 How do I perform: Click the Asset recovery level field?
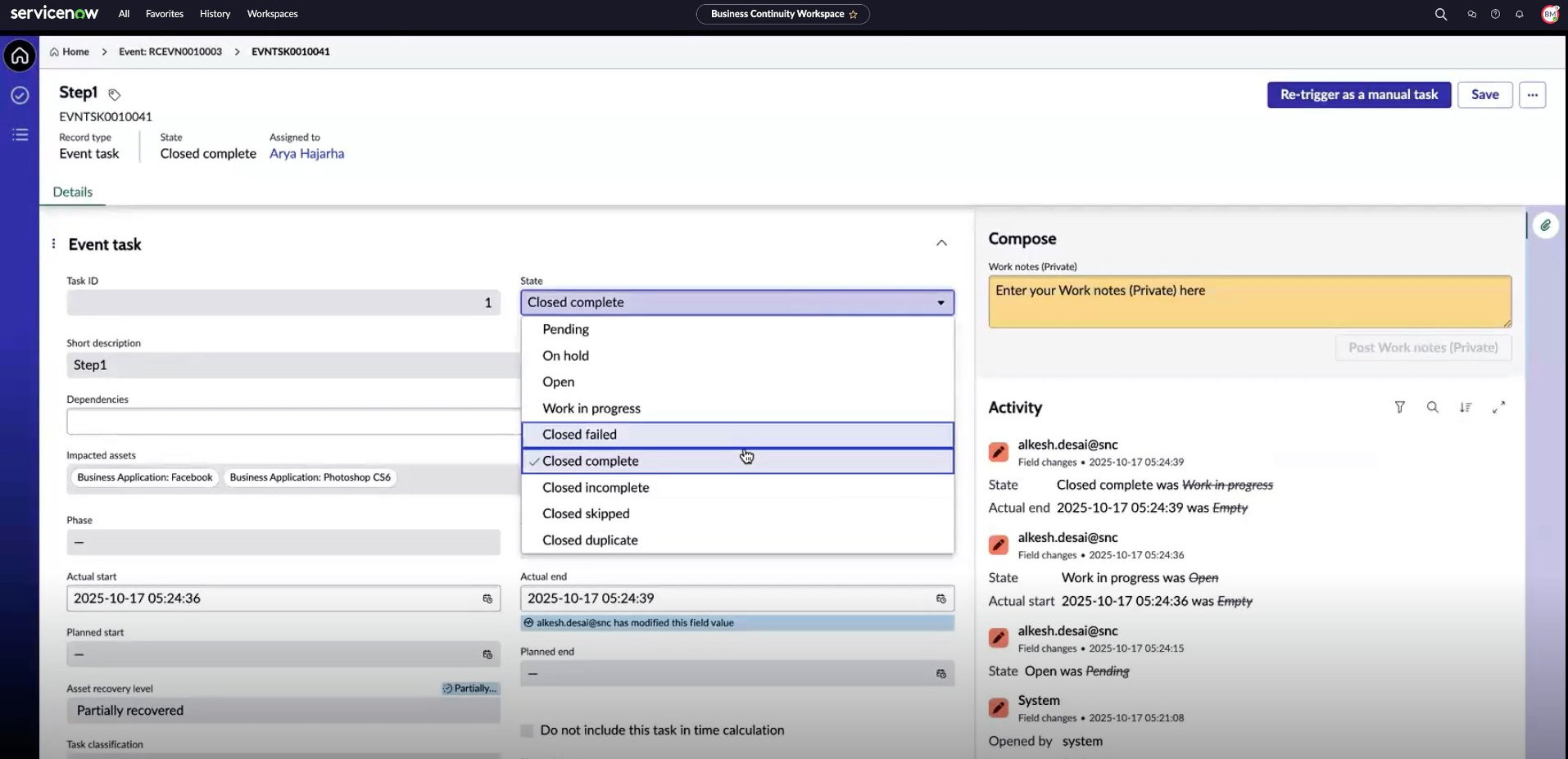tap(283, 711)
